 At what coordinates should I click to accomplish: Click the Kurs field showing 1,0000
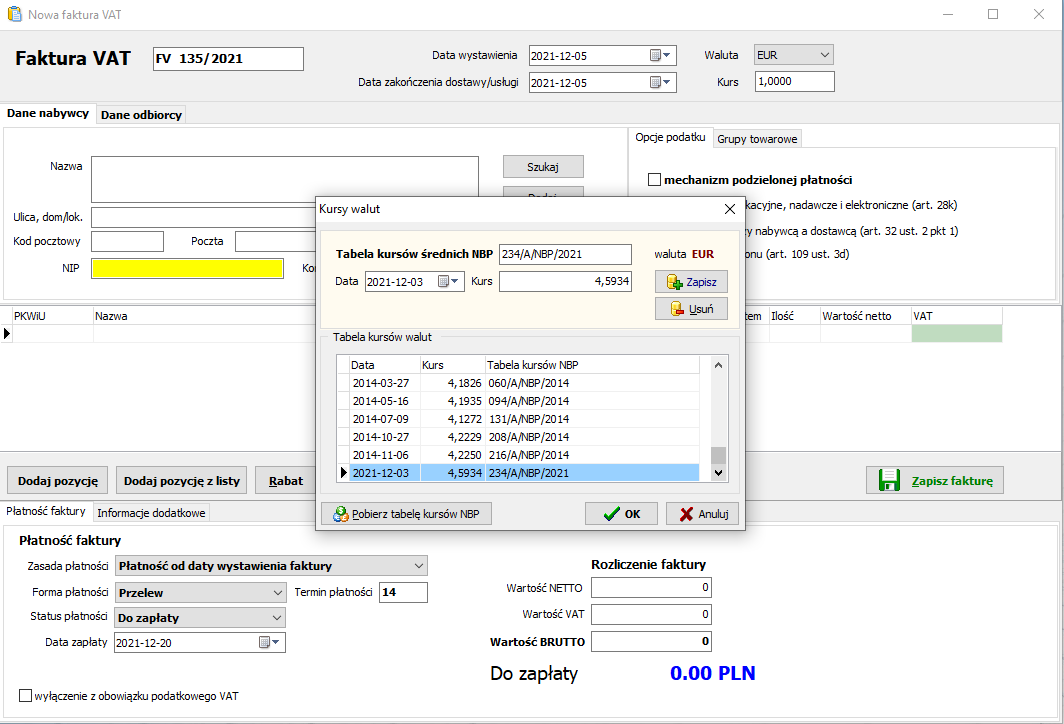coord(795,81)
